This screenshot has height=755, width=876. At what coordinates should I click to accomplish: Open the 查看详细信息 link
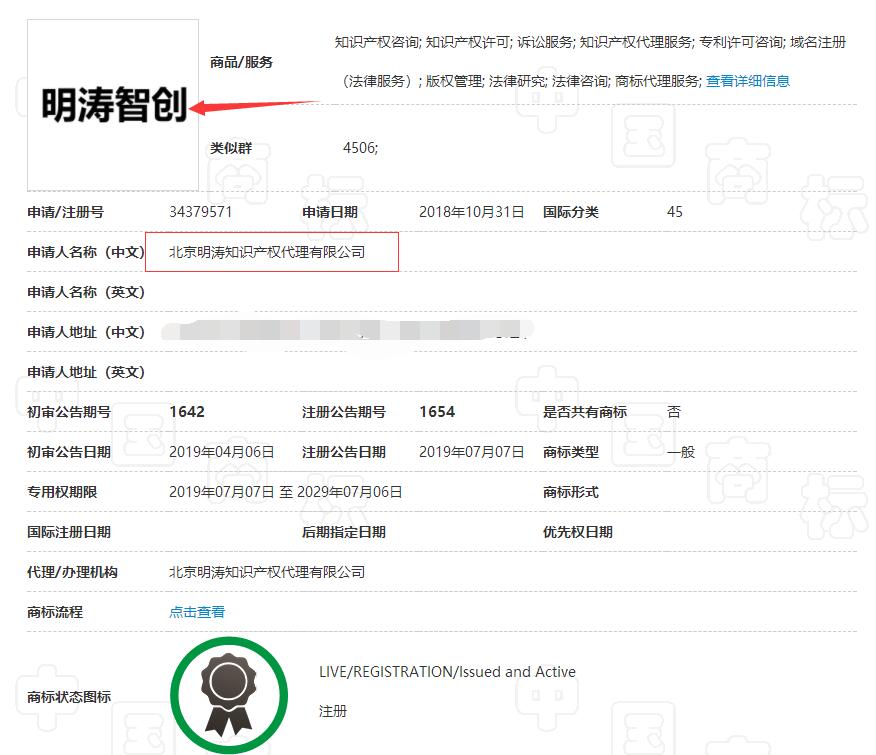[748, 82]
